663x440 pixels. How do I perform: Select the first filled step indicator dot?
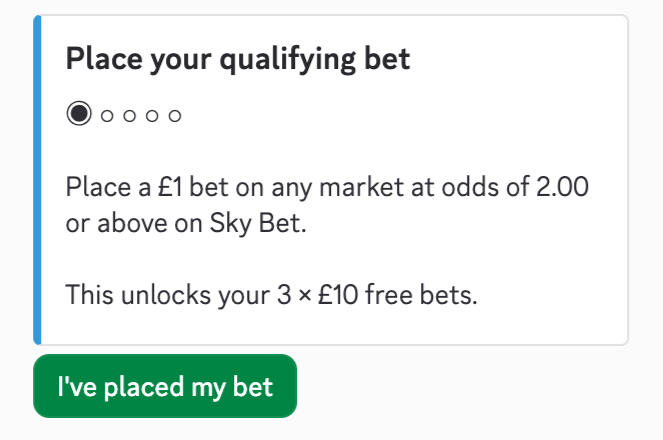point(79,113)
